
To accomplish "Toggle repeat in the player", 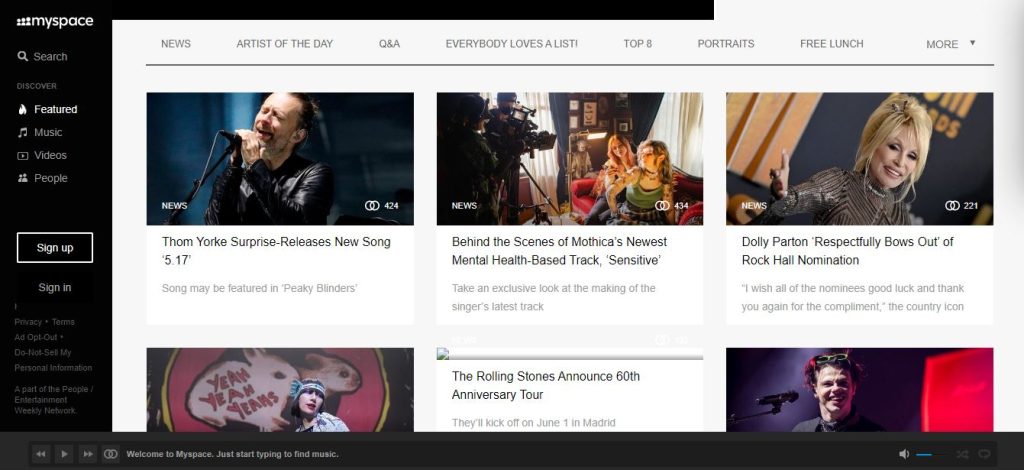I will click(984, 454).
